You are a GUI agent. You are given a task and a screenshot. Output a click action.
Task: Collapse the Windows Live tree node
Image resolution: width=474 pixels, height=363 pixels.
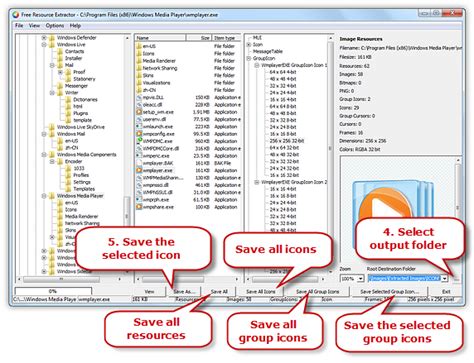pyautogui.click(x=44, y=45)
